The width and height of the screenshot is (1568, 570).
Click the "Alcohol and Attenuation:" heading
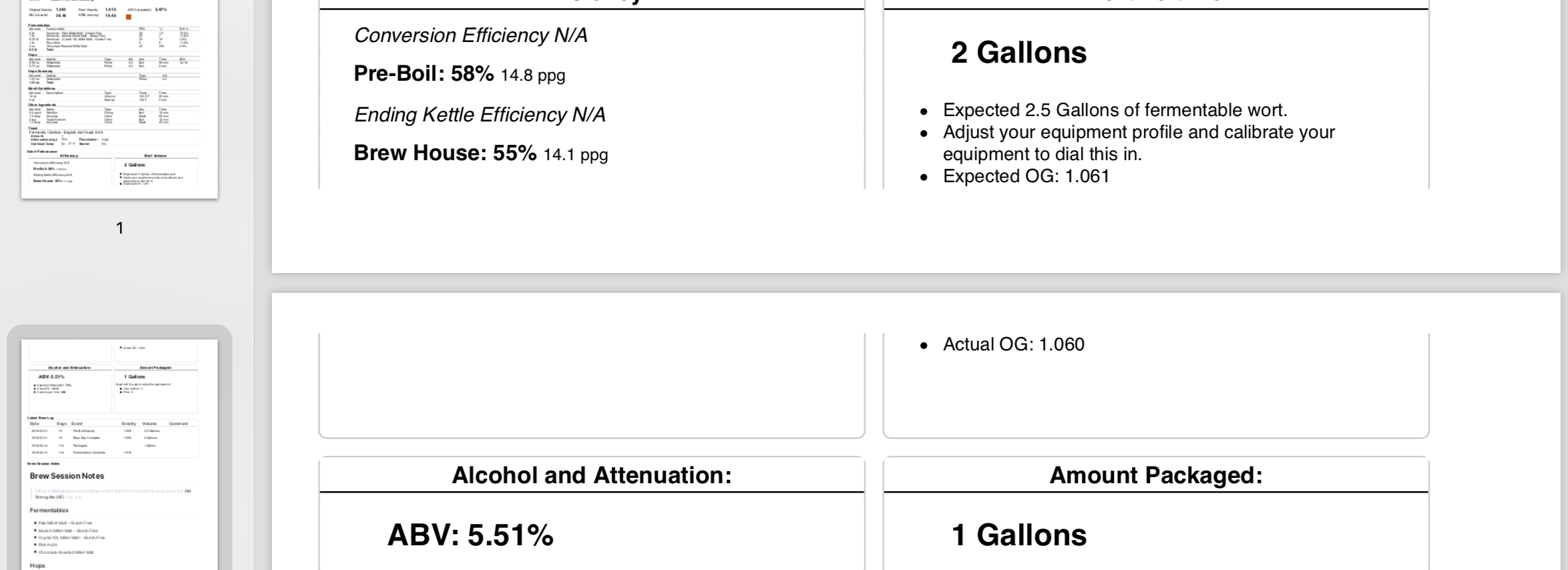(x=592, y=475)
